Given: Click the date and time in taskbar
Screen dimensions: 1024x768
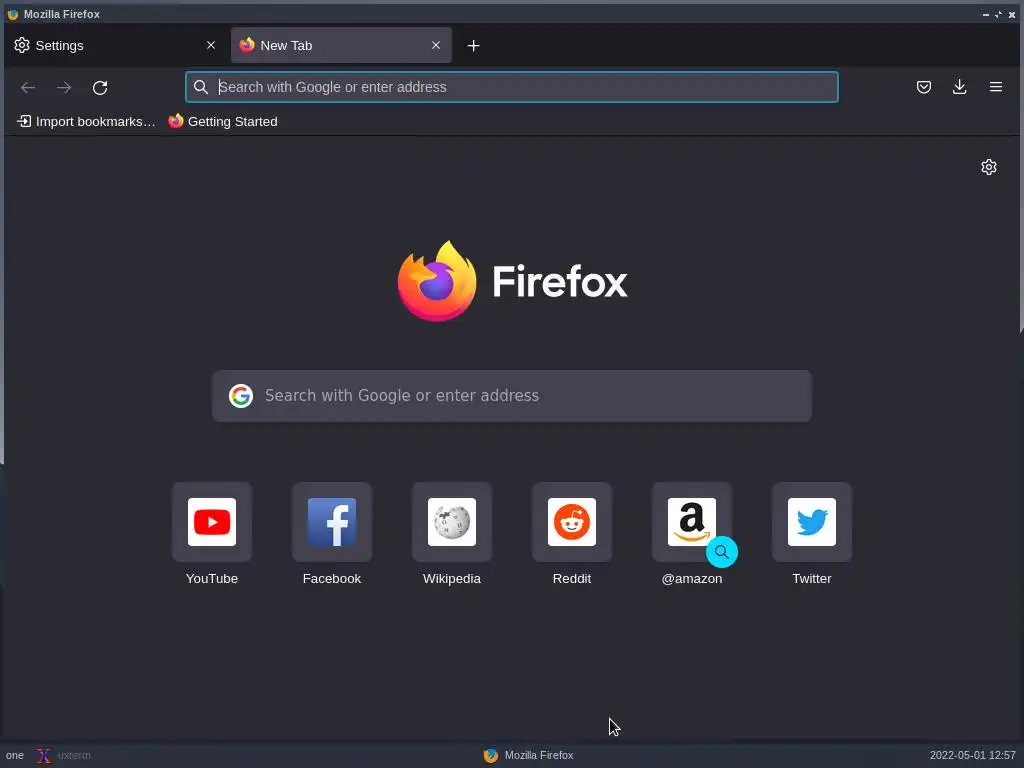Looking at the screenshot, I should click(972, 756).
